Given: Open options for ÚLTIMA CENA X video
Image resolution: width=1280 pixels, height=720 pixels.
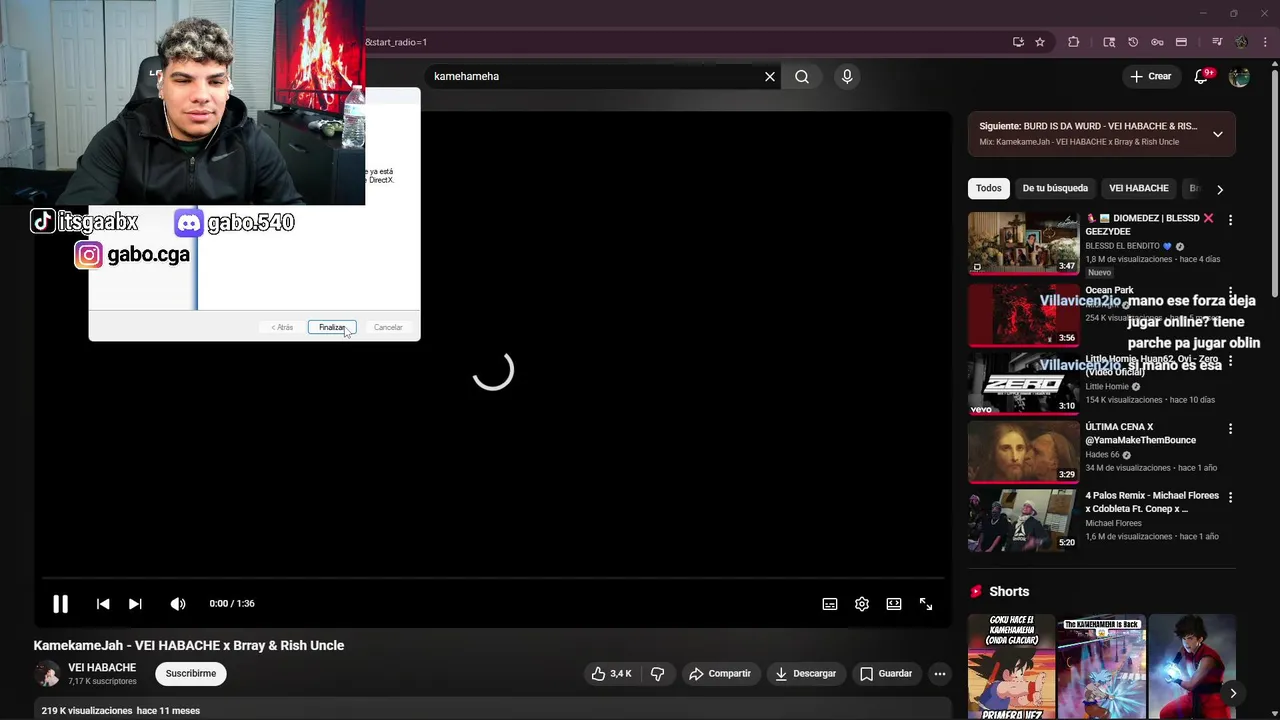Looking at the screenshot, I should click(1230, 428).
